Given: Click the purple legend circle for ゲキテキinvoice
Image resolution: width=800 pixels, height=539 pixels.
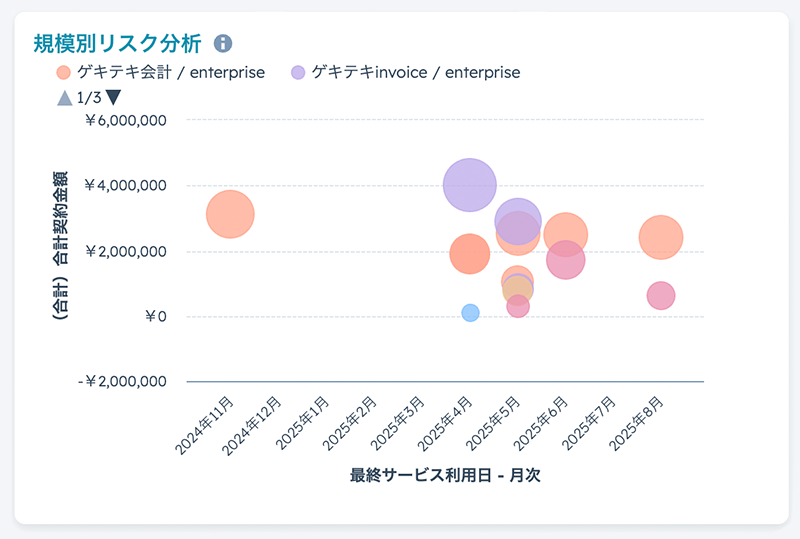Looking at the screenshot, I should click(298, 72).
